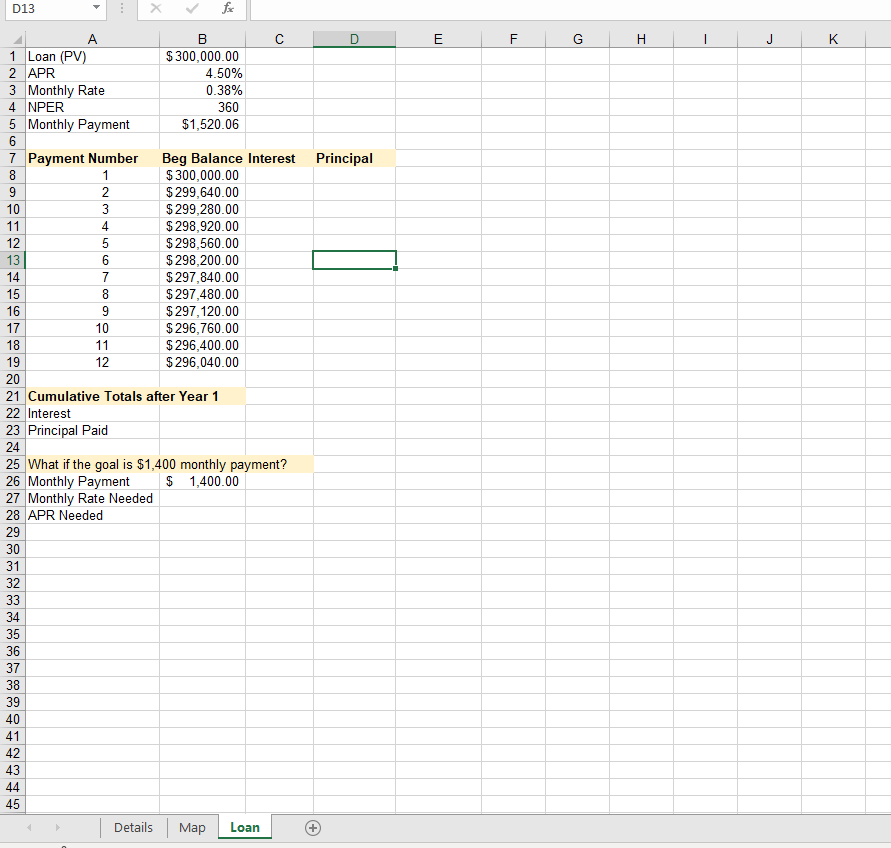The image size is (891, 848).
Task: Click the Cancel X icon in formula bar
Action: (156, 9)
